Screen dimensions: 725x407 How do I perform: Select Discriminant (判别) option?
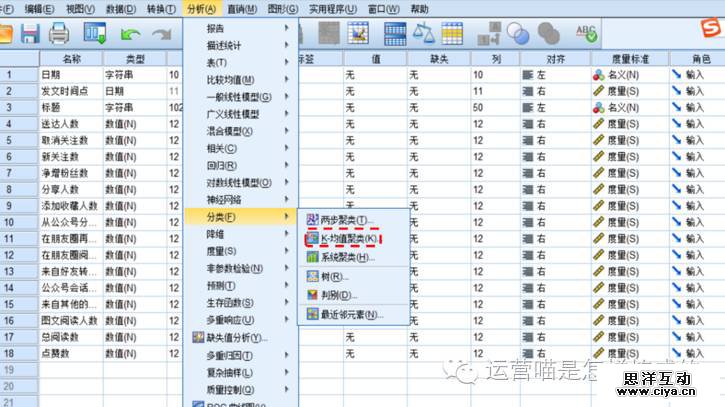click(354, 295)
